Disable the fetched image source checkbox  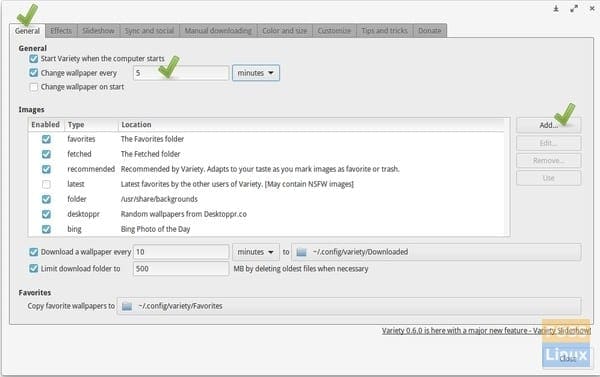pos(46,154)
